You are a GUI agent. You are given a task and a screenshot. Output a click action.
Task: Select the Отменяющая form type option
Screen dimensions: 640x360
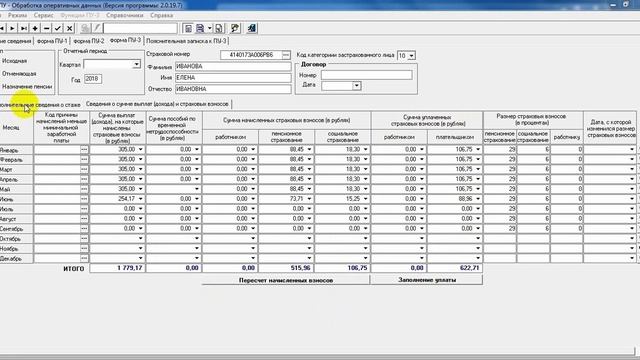point(19,74)
